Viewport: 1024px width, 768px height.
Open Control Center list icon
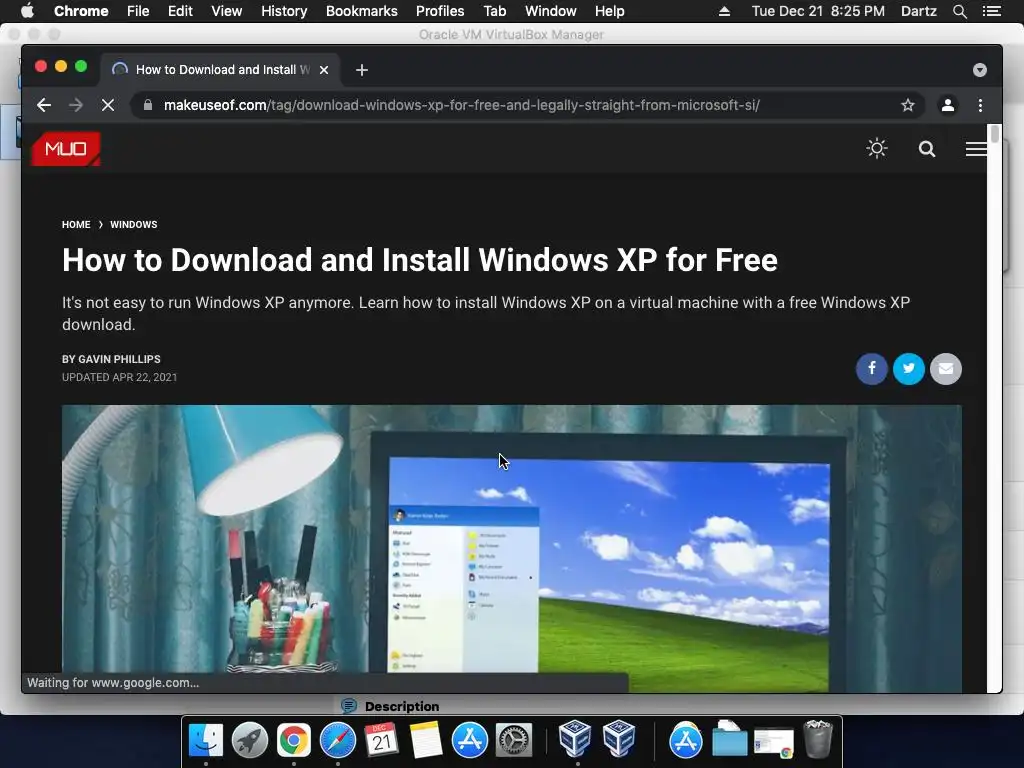[x=991, y=11]
